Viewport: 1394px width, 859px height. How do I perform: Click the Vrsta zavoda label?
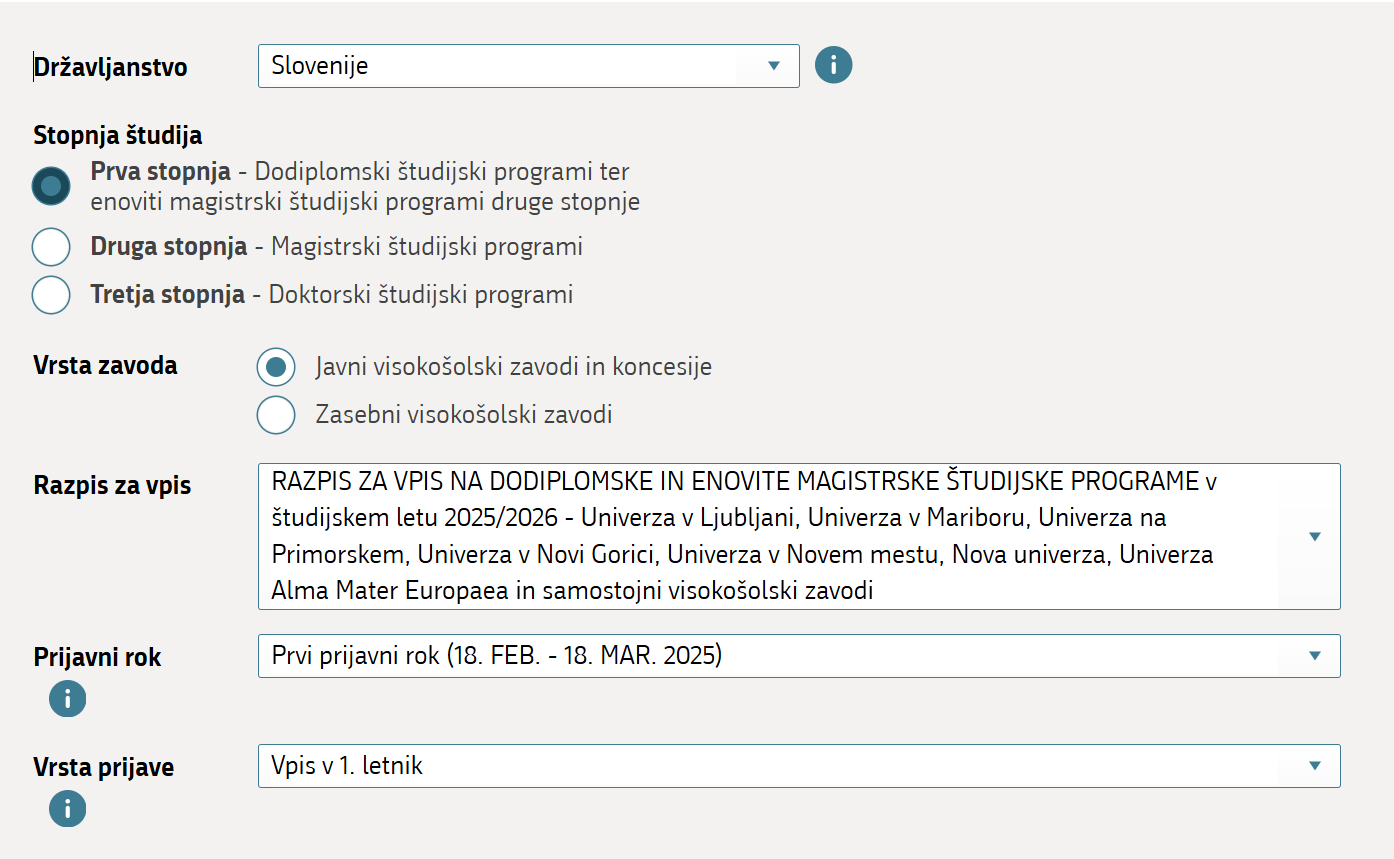(x=105, y=366)
